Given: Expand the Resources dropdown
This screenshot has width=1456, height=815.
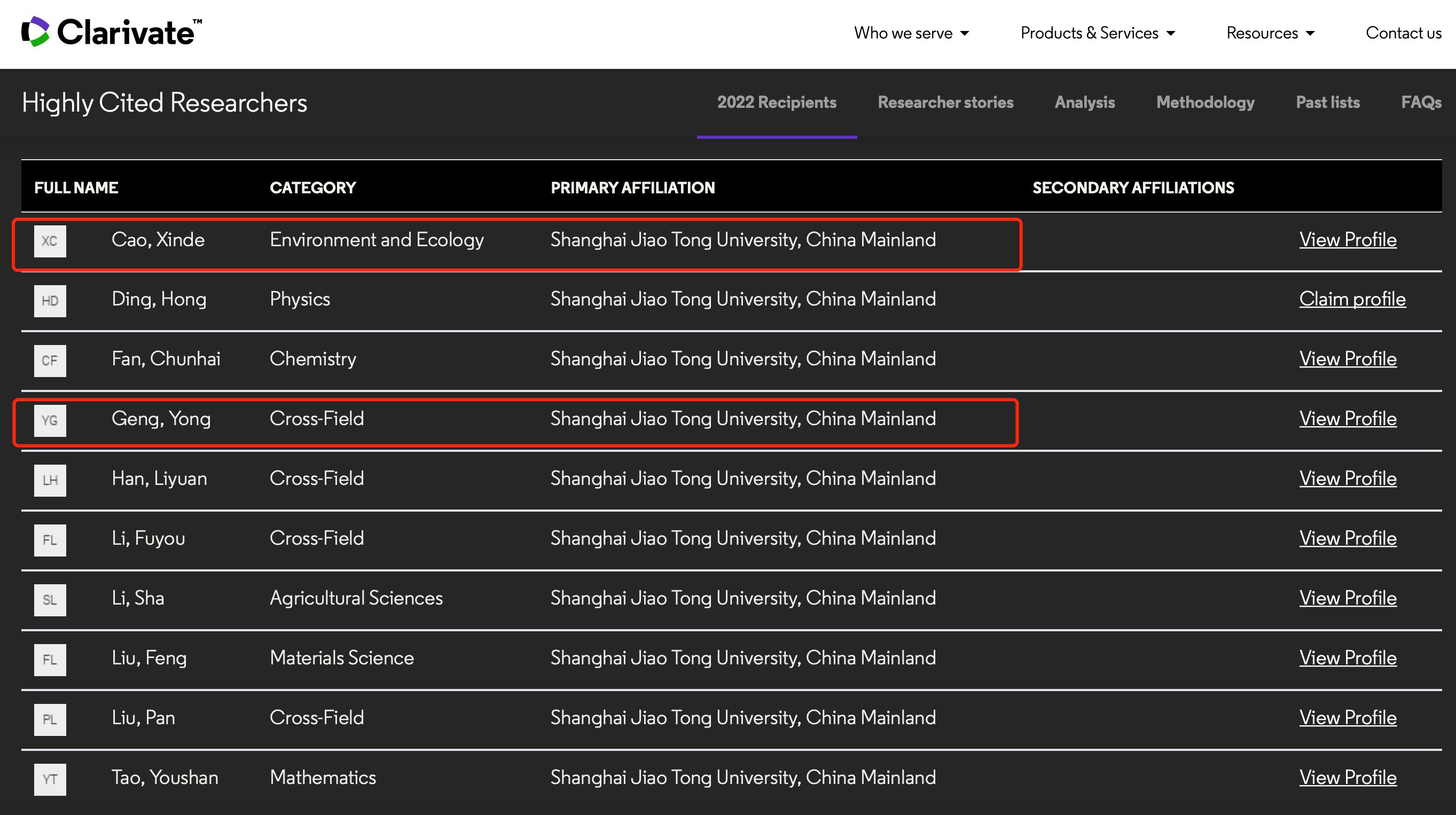Looking at the screenshot, I should (x=1270, y=33).
